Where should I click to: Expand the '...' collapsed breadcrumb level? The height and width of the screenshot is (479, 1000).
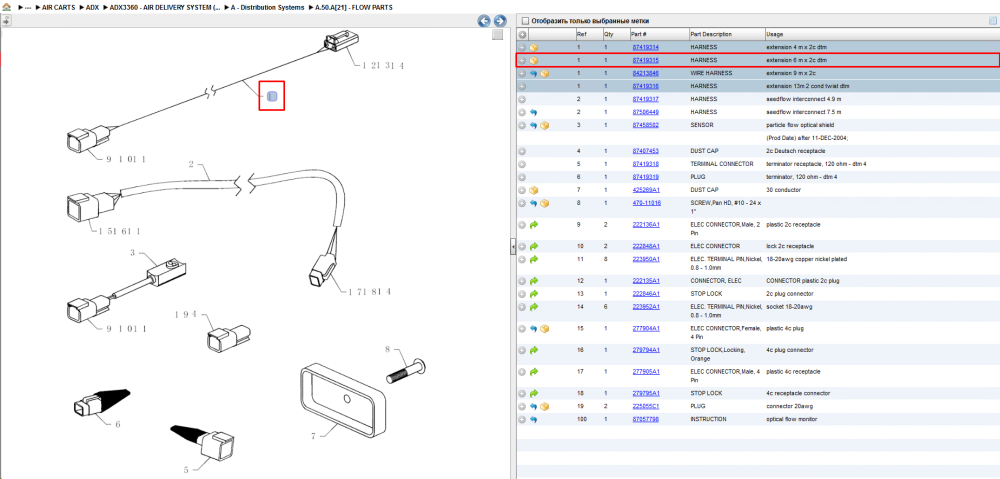[x=28, y=7]
